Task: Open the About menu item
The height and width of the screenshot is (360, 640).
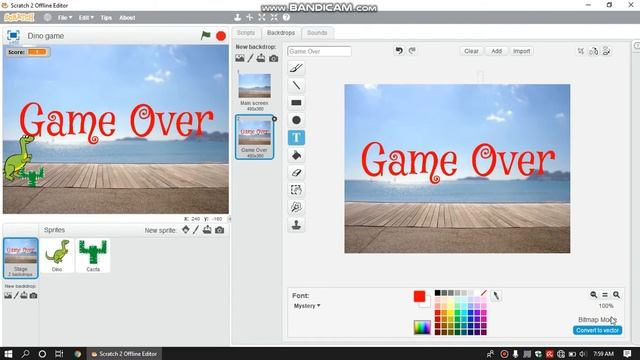Action: [127, 18]
